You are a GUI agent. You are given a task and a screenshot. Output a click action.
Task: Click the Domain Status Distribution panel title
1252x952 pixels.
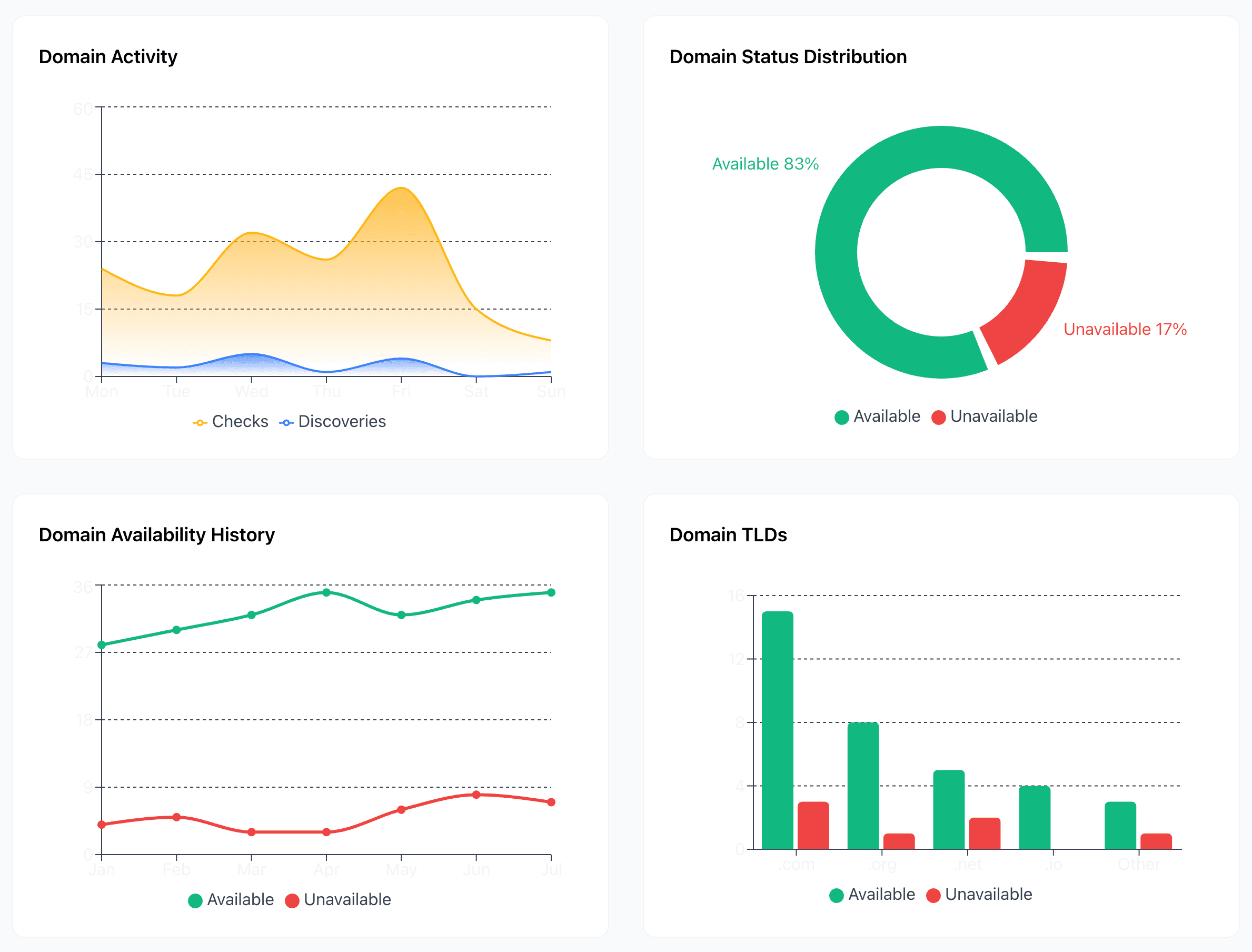(x=788, y=57)
